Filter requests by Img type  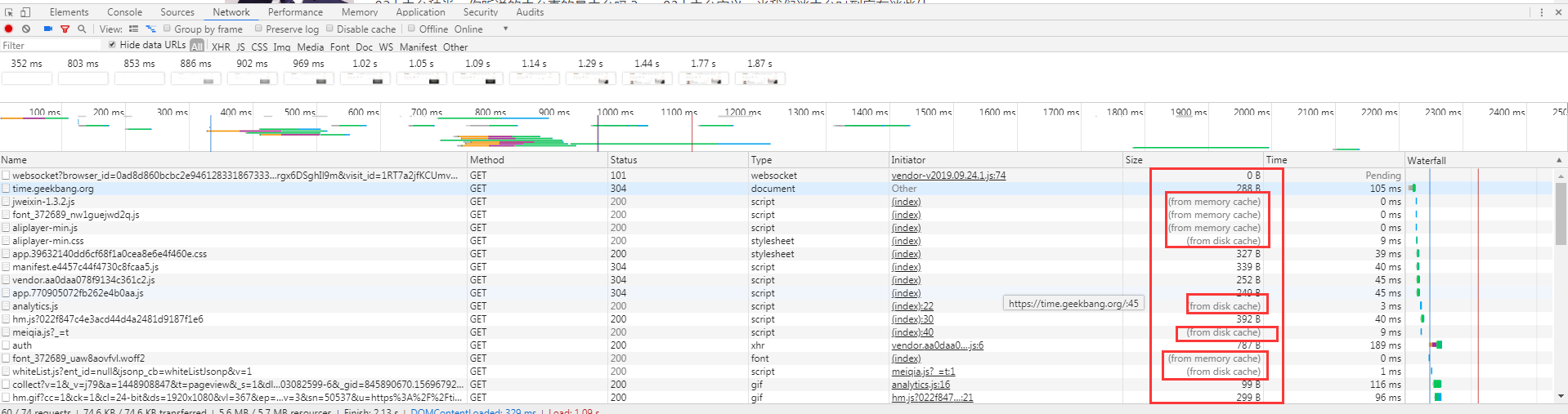tap(282, 47)
